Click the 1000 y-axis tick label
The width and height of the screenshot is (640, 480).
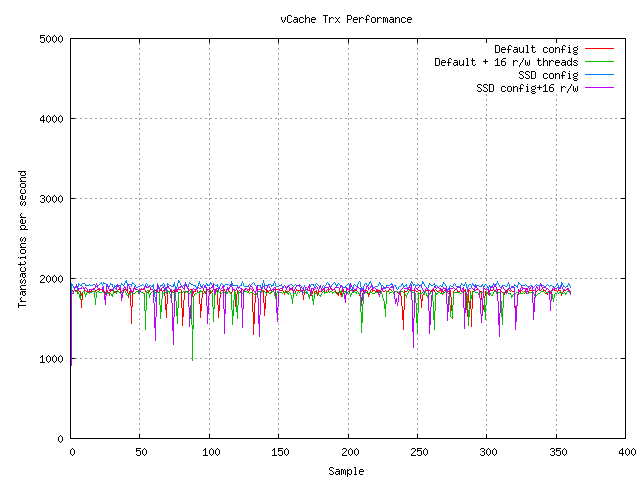tap(52, 359)
